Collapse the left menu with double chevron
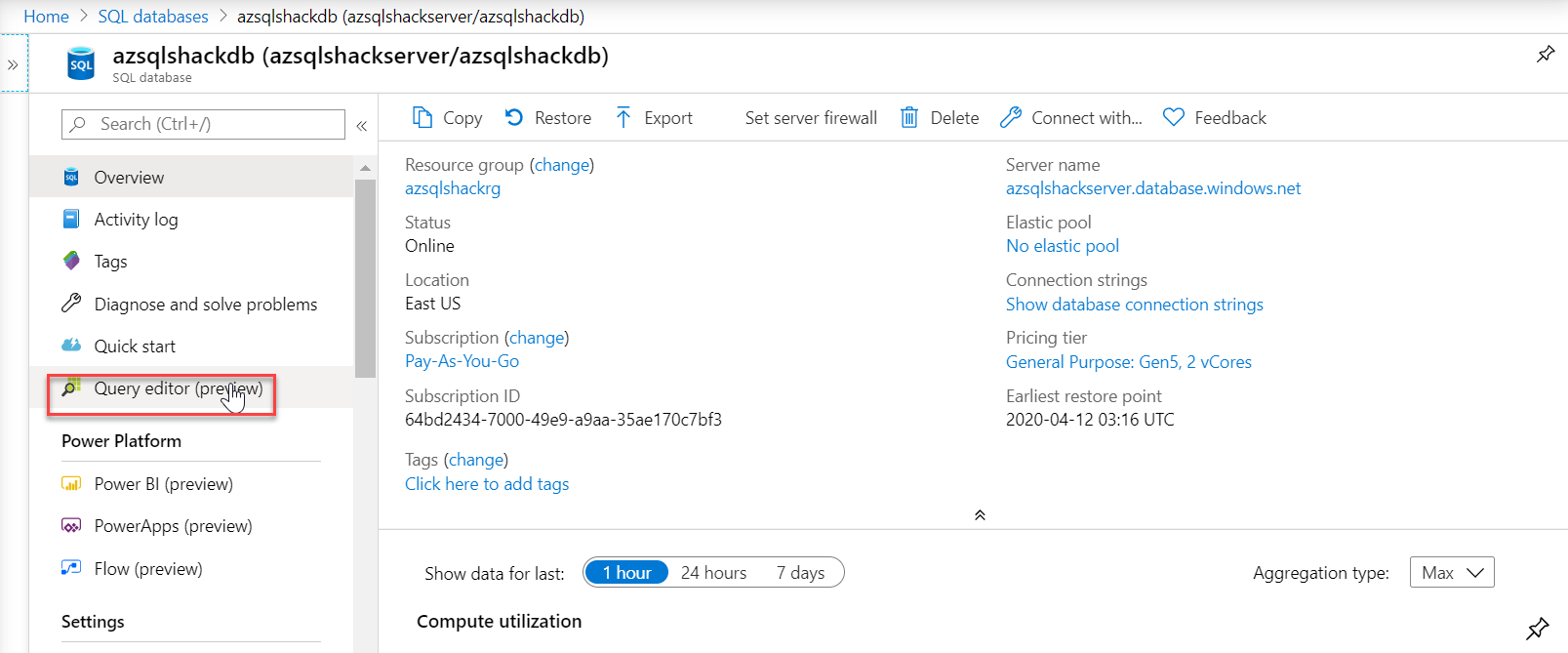The image size is (1568, 653). pos(361,125)
